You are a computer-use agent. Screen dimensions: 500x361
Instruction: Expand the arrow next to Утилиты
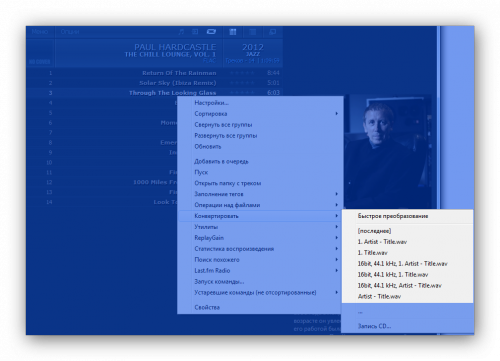tap(337, 227)
